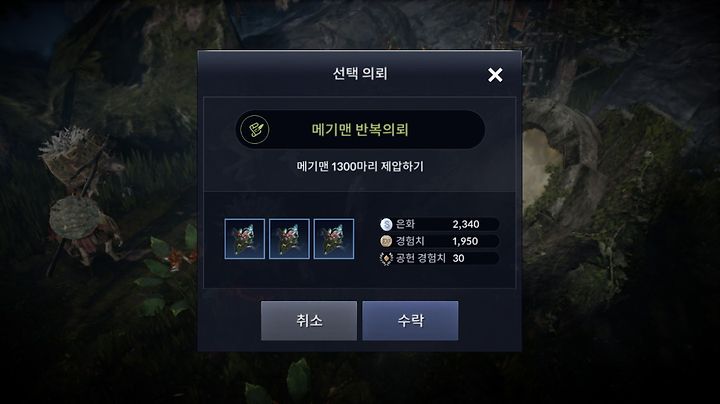Viewport: 720px width, 404px height.
Task: Click the 선택 의뢰 dialog title
Action: pyautogui.click(x=360, y=73)
